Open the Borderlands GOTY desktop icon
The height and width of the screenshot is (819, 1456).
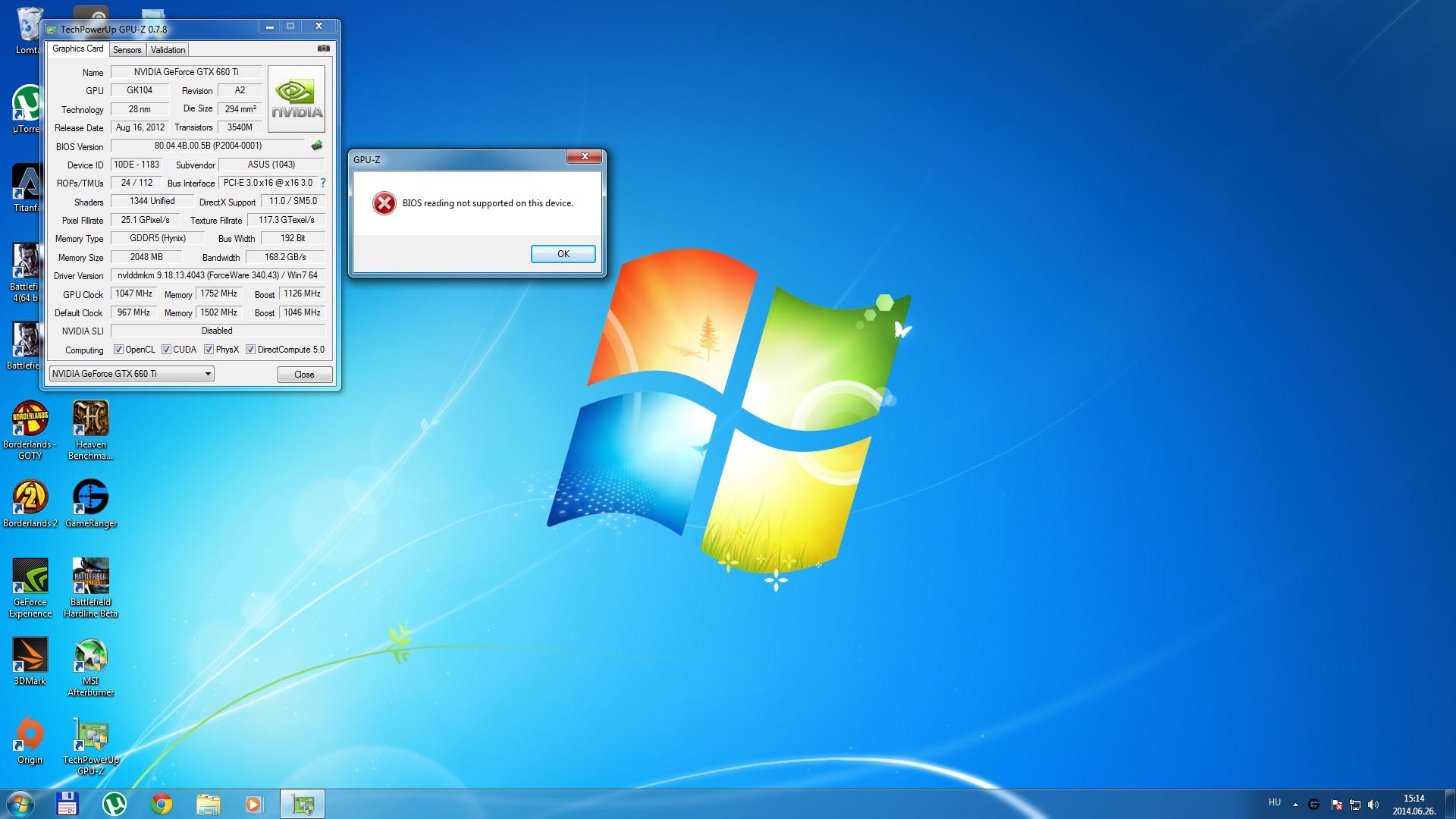30,431
